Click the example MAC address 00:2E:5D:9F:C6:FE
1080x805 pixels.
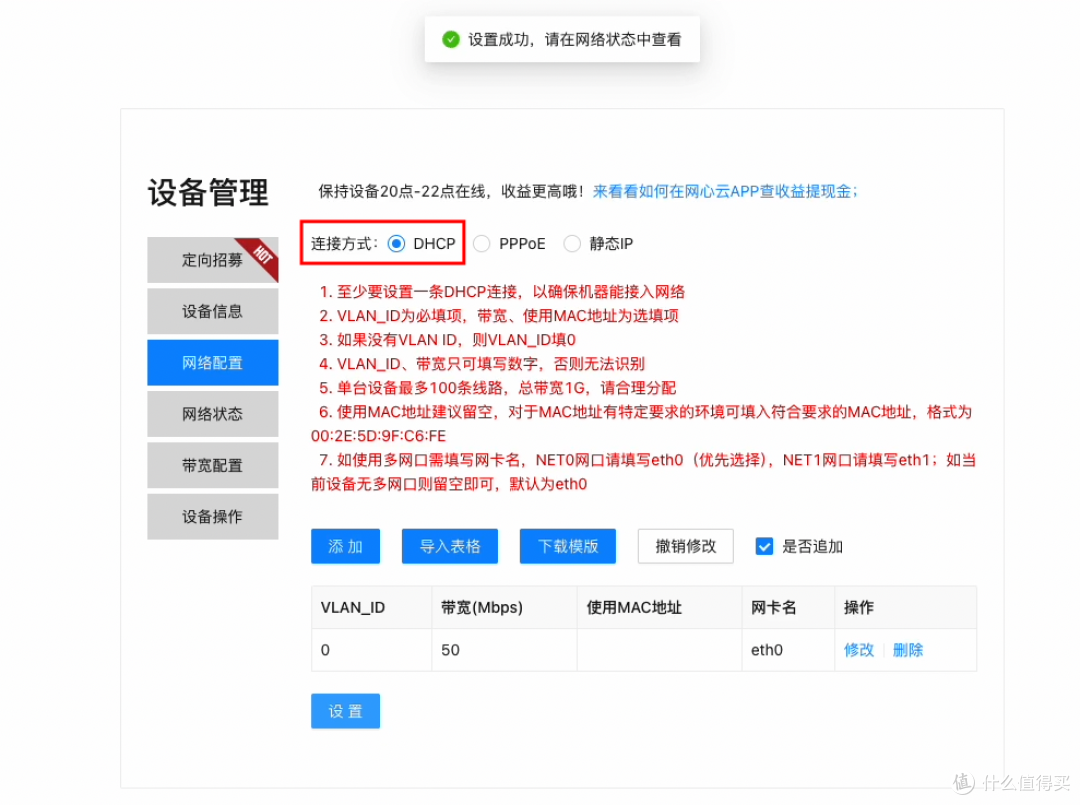(378, 436)
